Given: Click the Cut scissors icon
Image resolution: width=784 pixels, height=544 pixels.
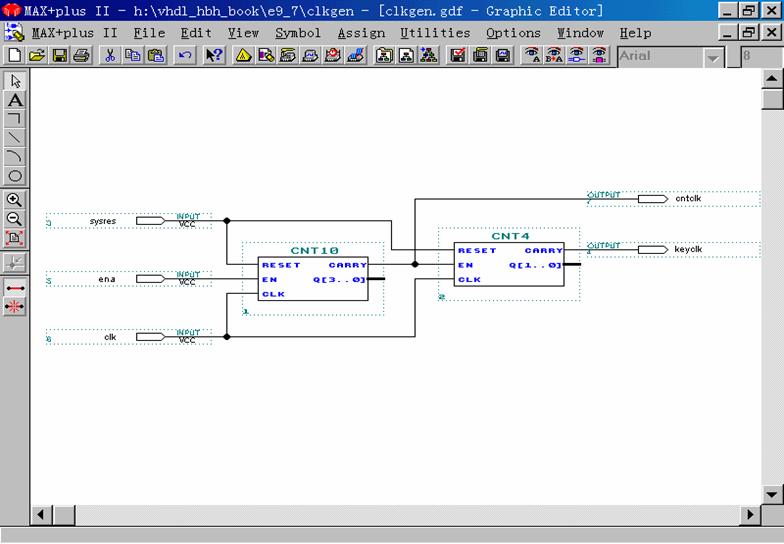Looking at the screenshot, I should [110, 55].
